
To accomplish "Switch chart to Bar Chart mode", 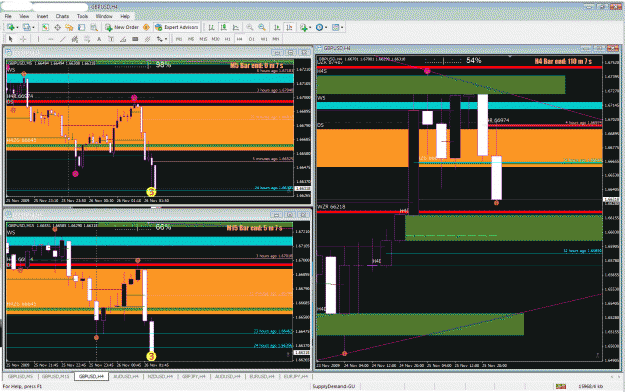I will tap(211, 27).
